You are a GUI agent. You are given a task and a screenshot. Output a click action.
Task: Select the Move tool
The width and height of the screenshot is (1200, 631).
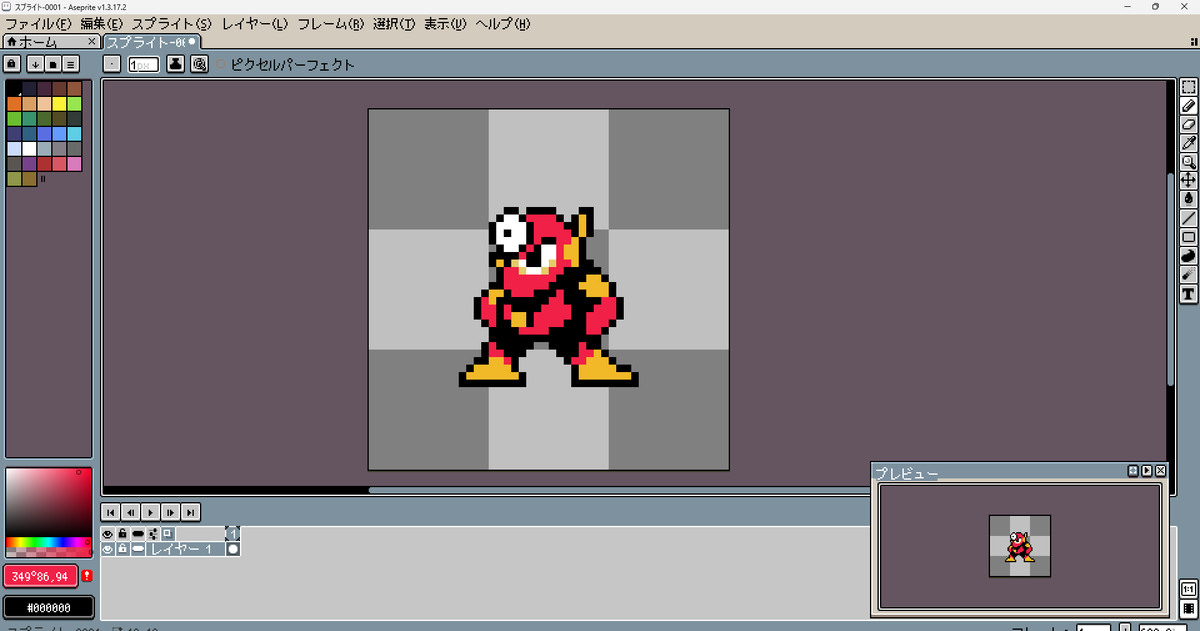tap(1189, 181)
